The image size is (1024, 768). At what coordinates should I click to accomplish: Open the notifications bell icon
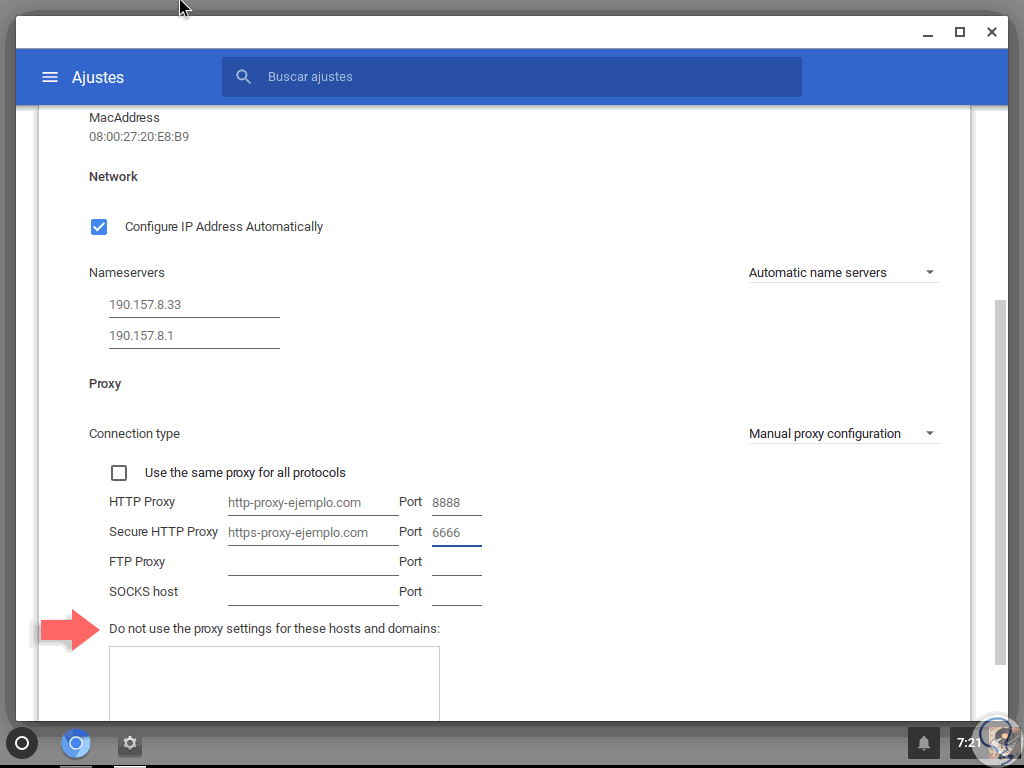(x=924, y=743)
